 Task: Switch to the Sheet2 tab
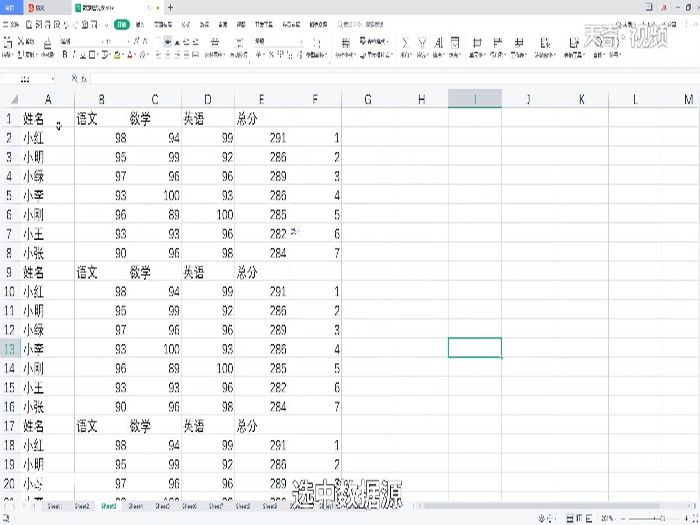[x=82, y=506]
